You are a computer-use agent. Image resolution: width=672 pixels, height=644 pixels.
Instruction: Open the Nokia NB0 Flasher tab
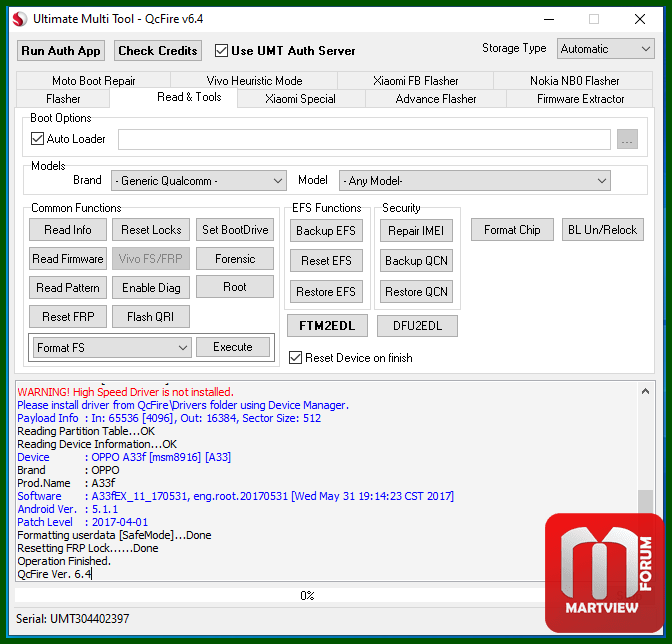coord(574,81)
